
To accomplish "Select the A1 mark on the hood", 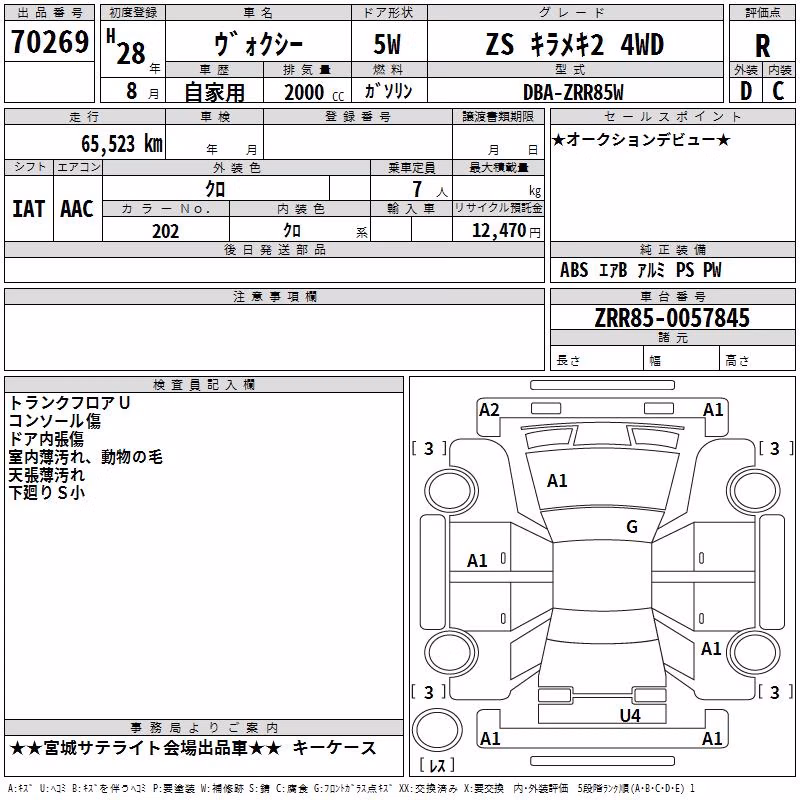I will pos(557,481).
